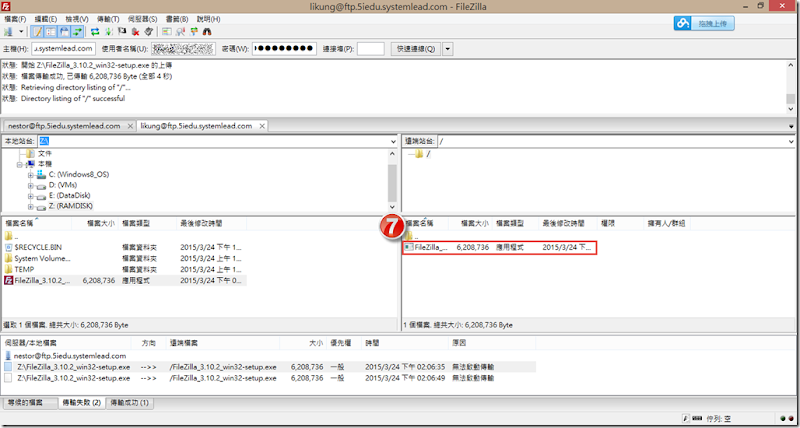Expand the D: (VMs) drive node
The width and height of the screenshot is (800, 428).
tap(30, 186)
